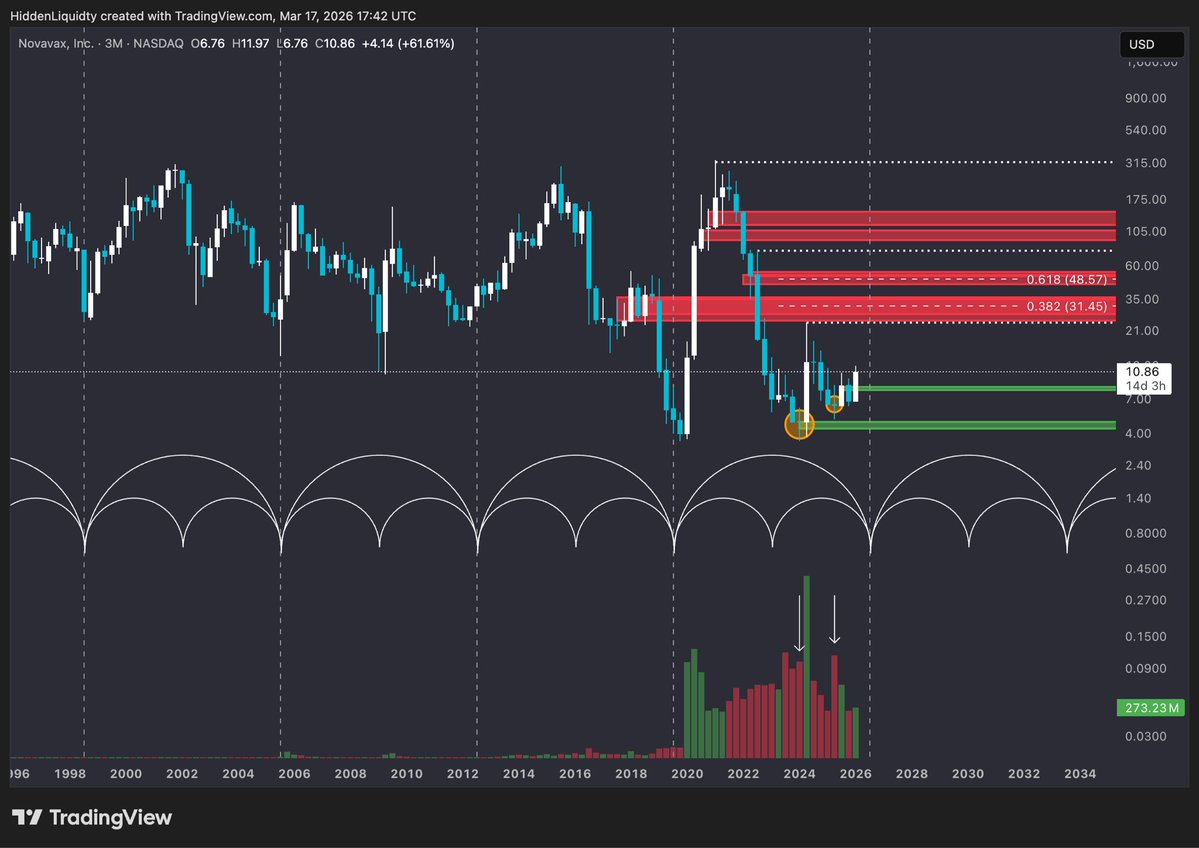The width and height of the screenshot is (1199, 848).
Task: Click the open value O6.76
Action: [x=208, y=44]
